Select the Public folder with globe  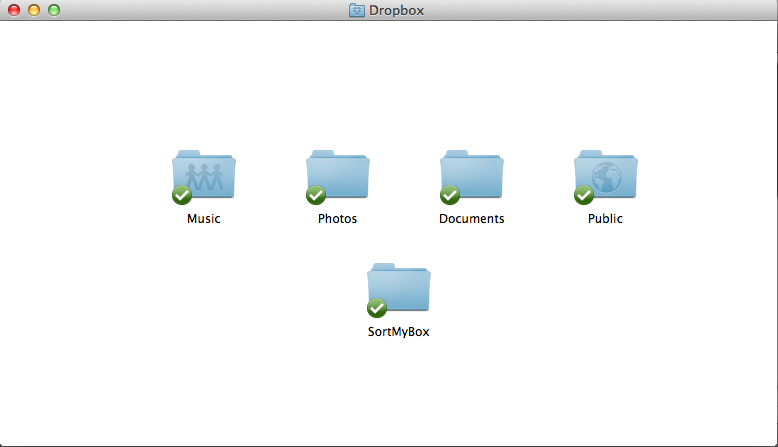point(608,175)
